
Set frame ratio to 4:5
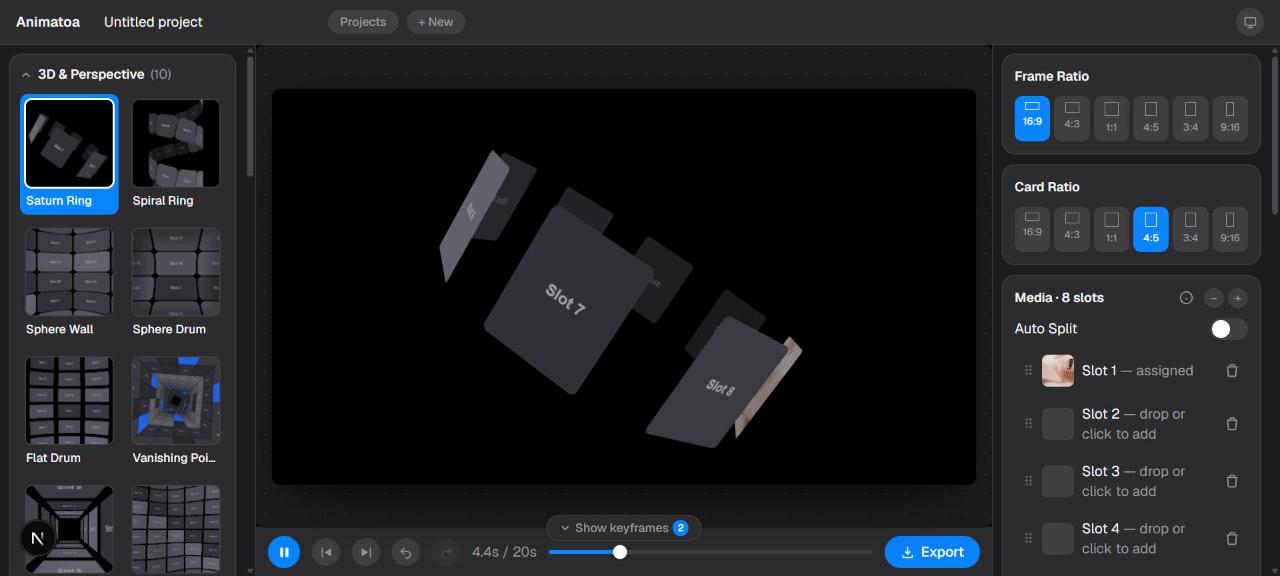(1151, 118)
